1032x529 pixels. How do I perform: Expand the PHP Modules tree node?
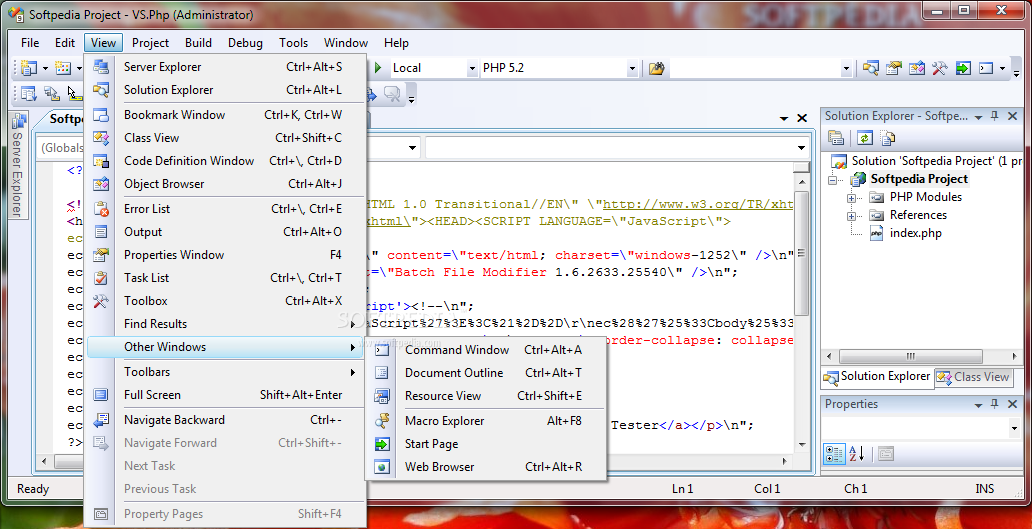[851, 197]
